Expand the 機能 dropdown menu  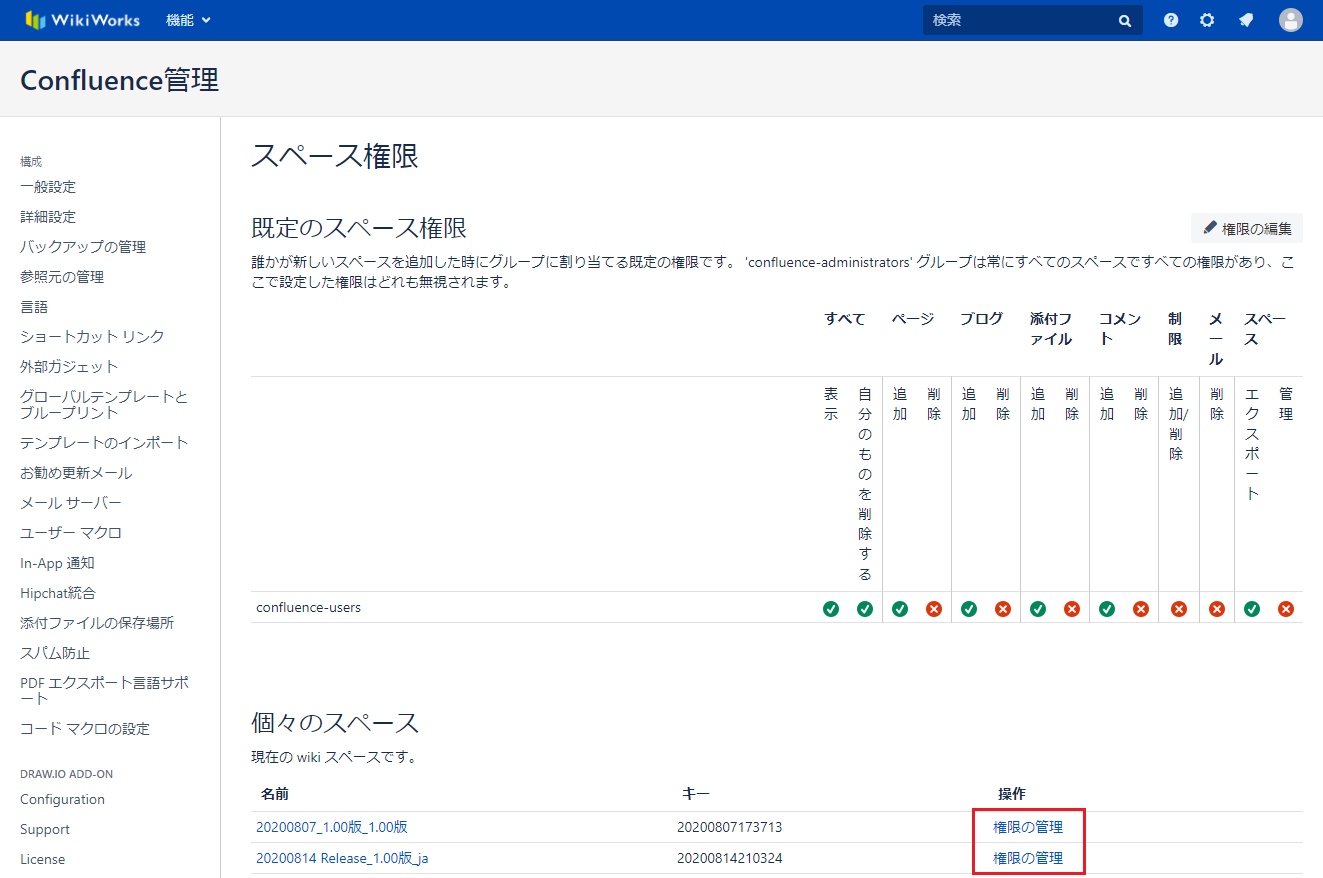(188, 20)
